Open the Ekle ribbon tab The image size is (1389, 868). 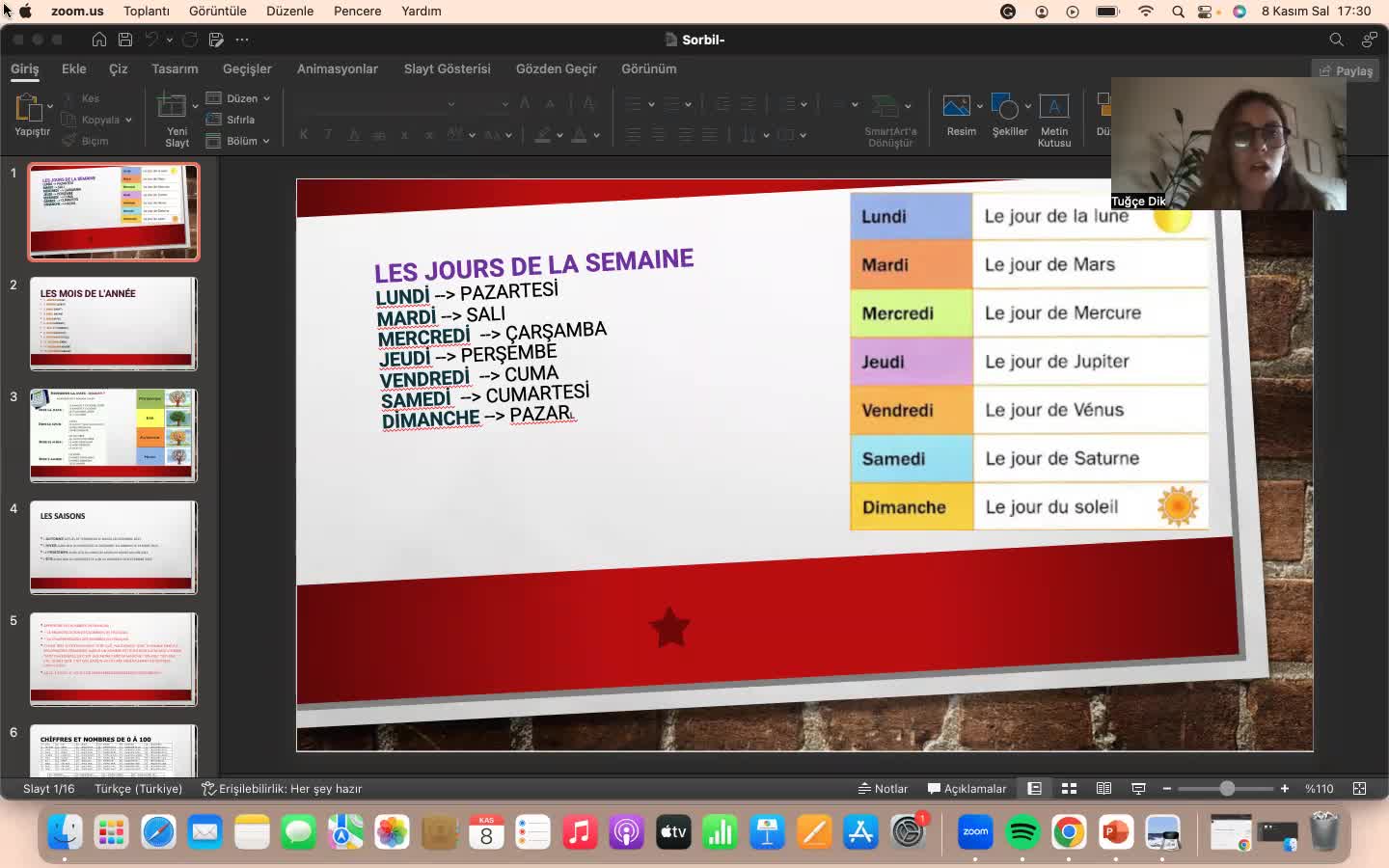(74, 68)
